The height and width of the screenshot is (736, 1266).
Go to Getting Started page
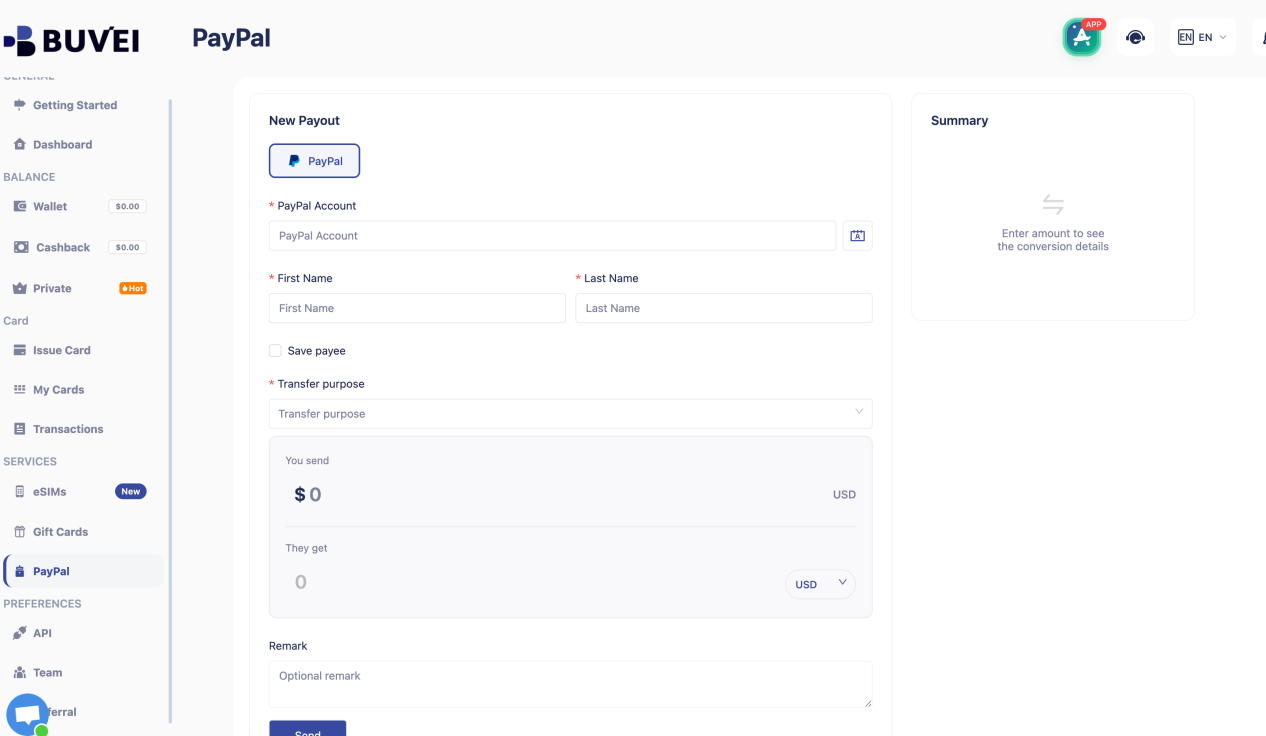(75, 105)
